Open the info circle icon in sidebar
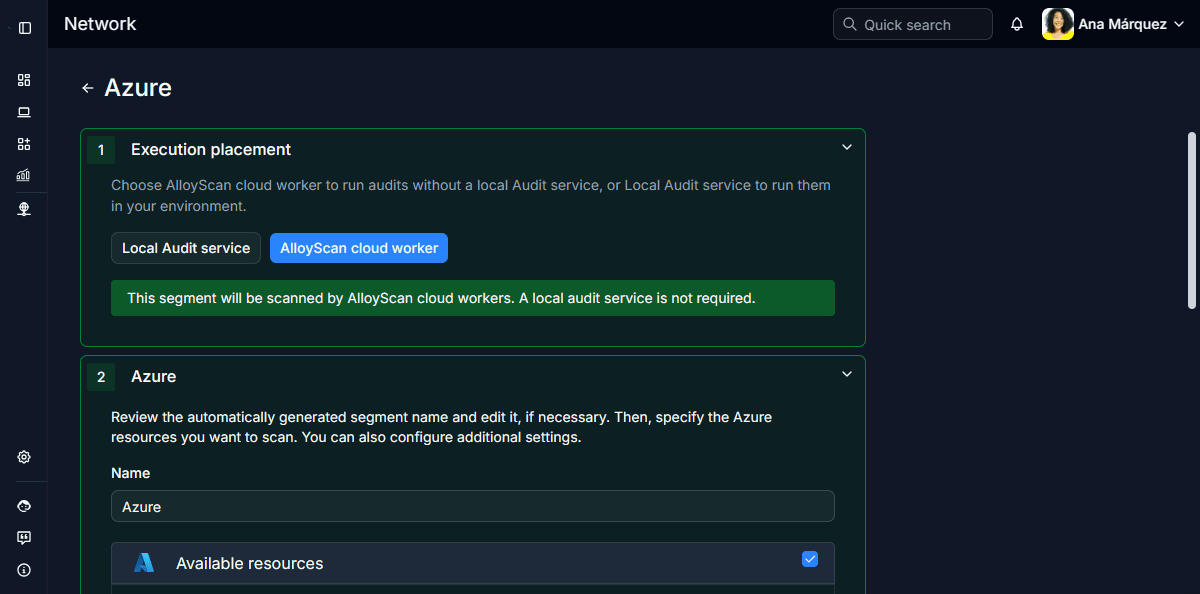The height and width of the screenshot is (594, 1200). click(24, 570)
